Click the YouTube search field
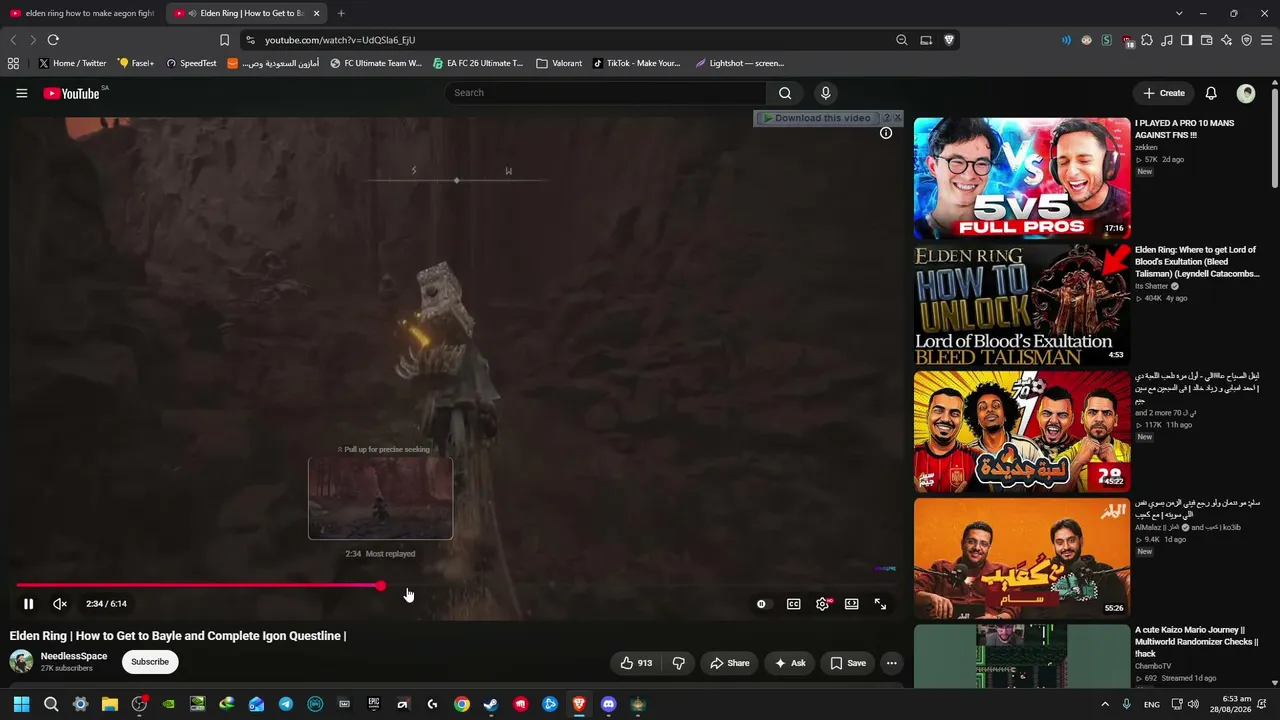This screenshot has width=1280, height=720. coord(606,93)
